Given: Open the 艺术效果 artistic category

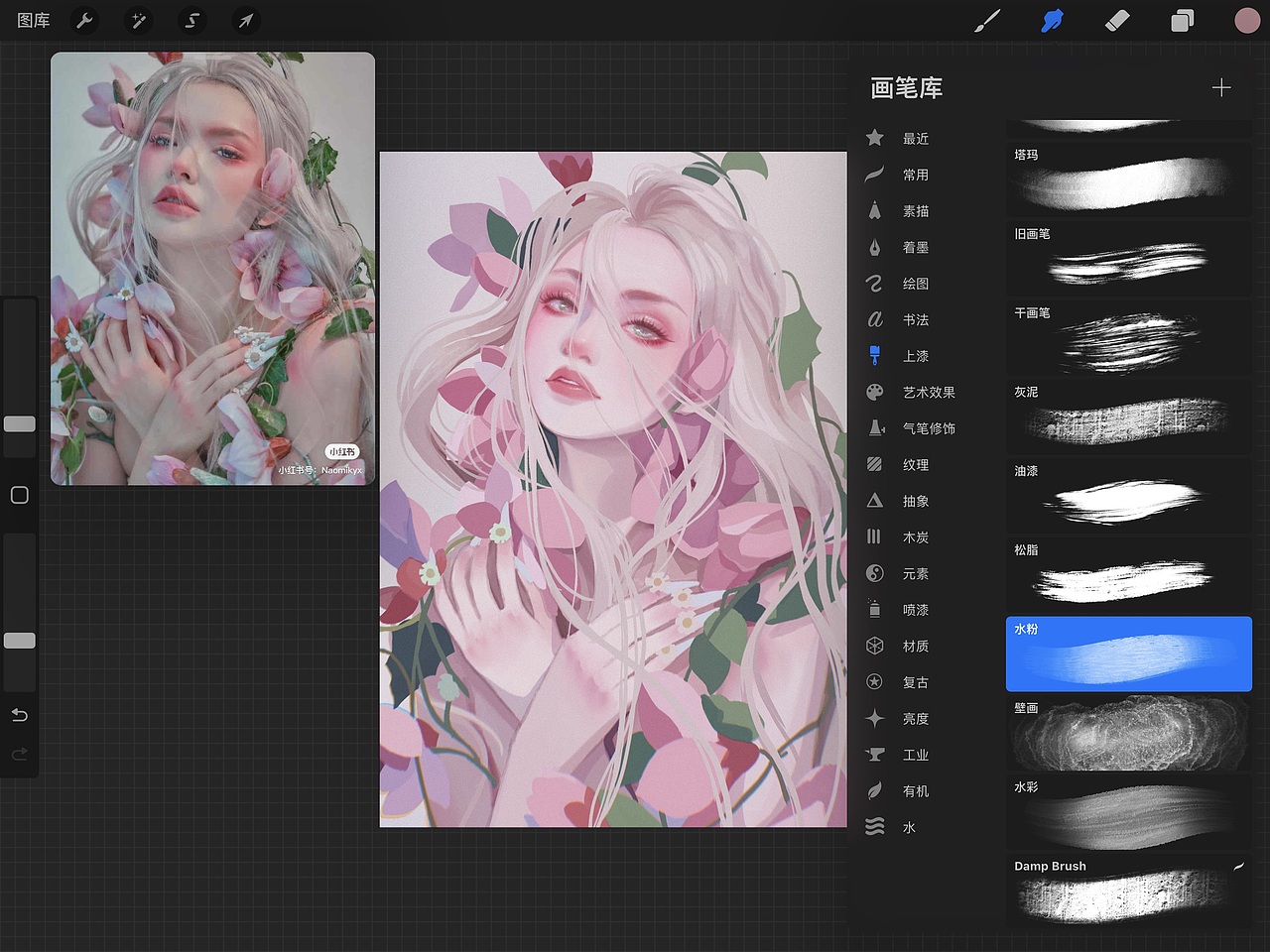Looking at the screenshot, I should pos(911,392).
